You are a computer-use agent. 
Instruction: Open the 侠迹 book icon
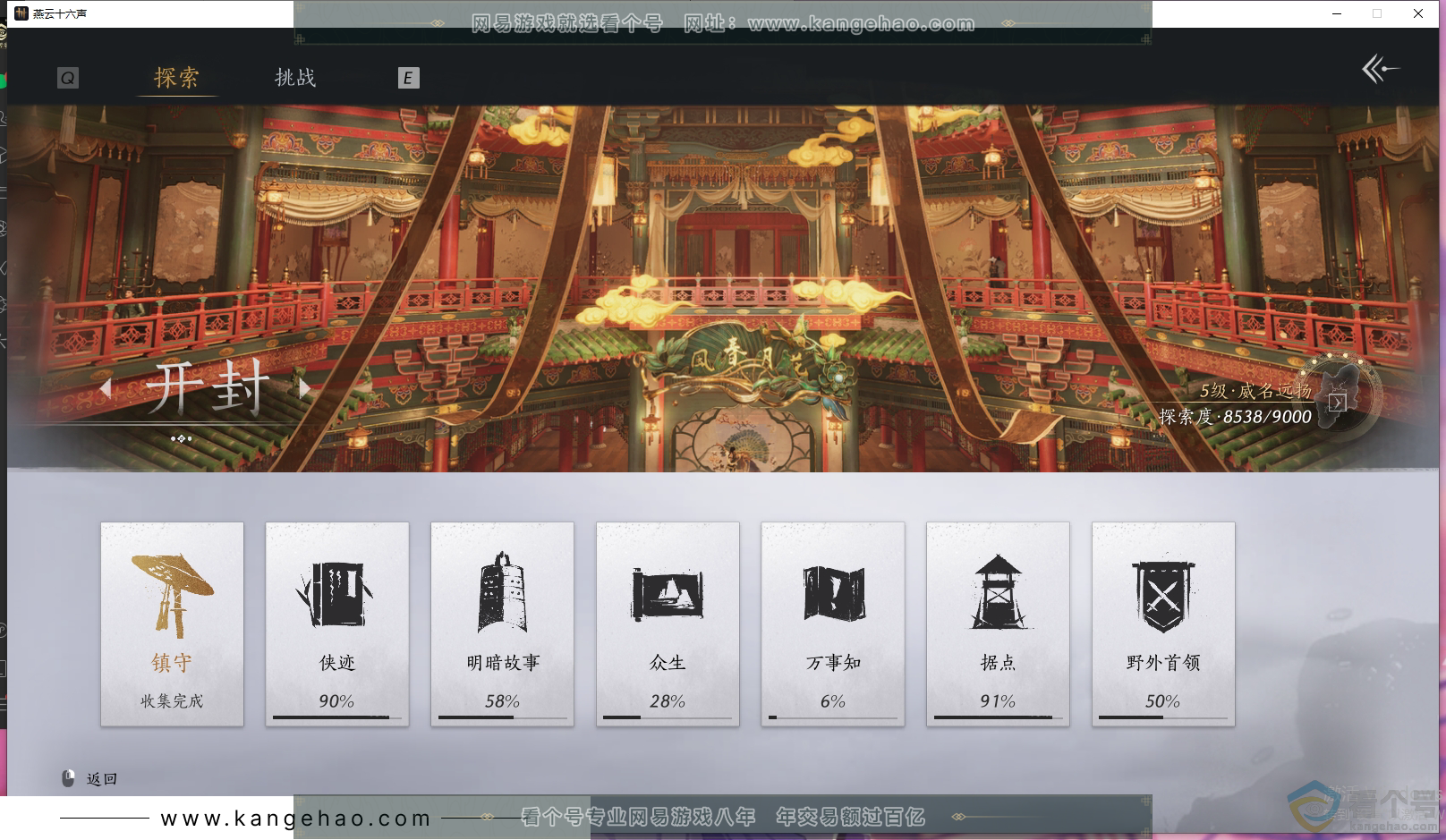coord(335,593)
